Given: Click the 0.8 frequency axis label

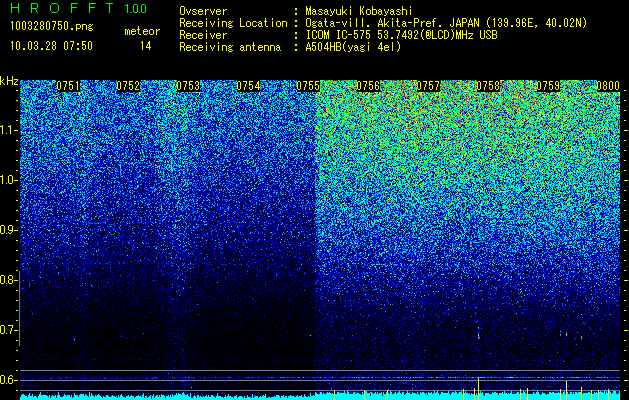Looking at the screenshot, I should (8, 280).
